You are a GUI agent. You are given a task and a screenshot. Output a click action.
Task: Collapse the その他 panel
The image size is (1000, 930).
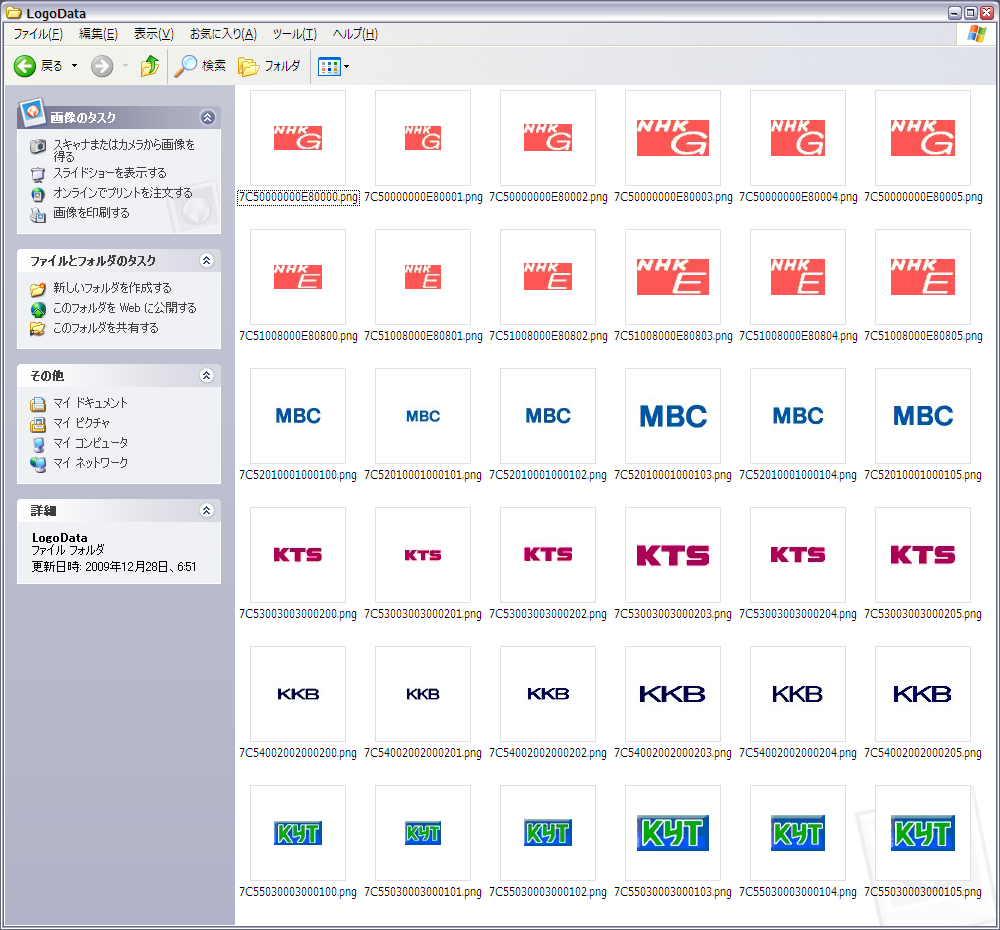(x=207, y=375)
